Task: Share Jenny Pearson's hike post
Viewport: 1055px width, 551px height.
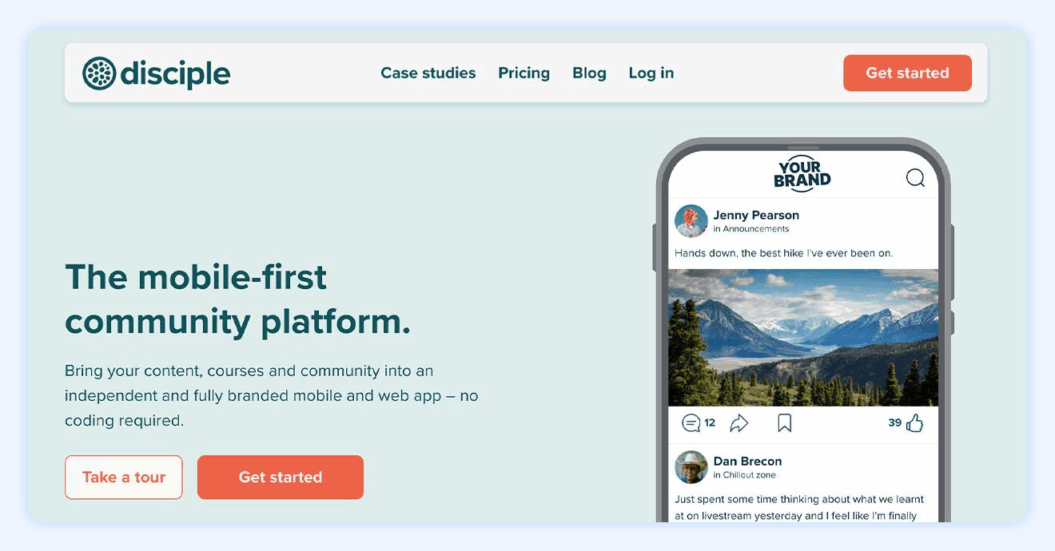Action: [739, 423]
